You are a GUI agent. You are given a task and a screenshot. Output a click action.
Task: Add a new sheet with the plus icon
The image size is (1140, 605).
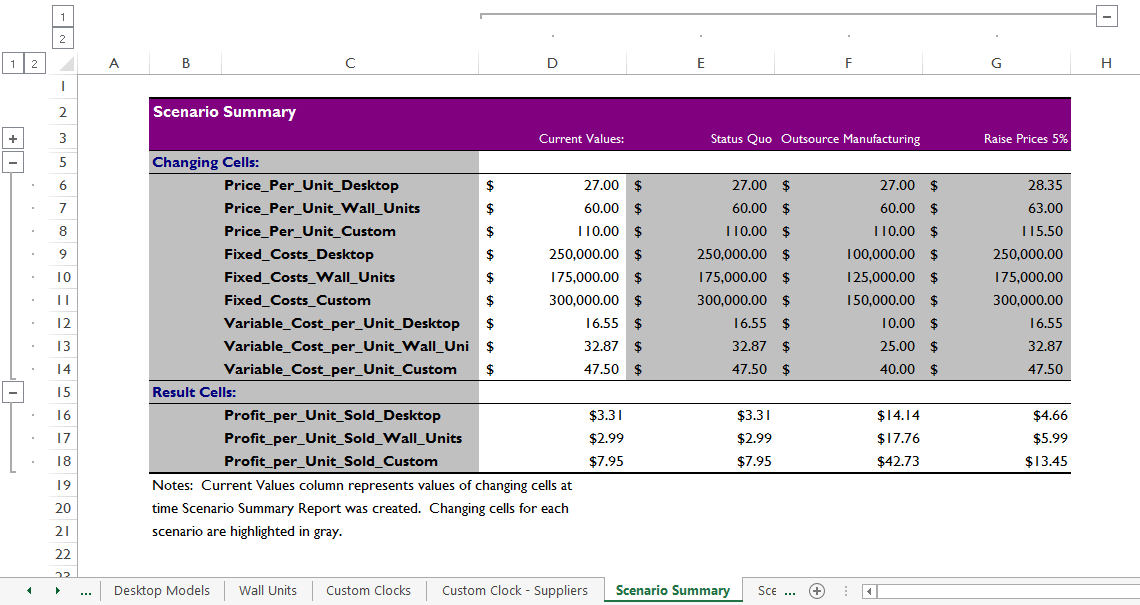[817, 590]
